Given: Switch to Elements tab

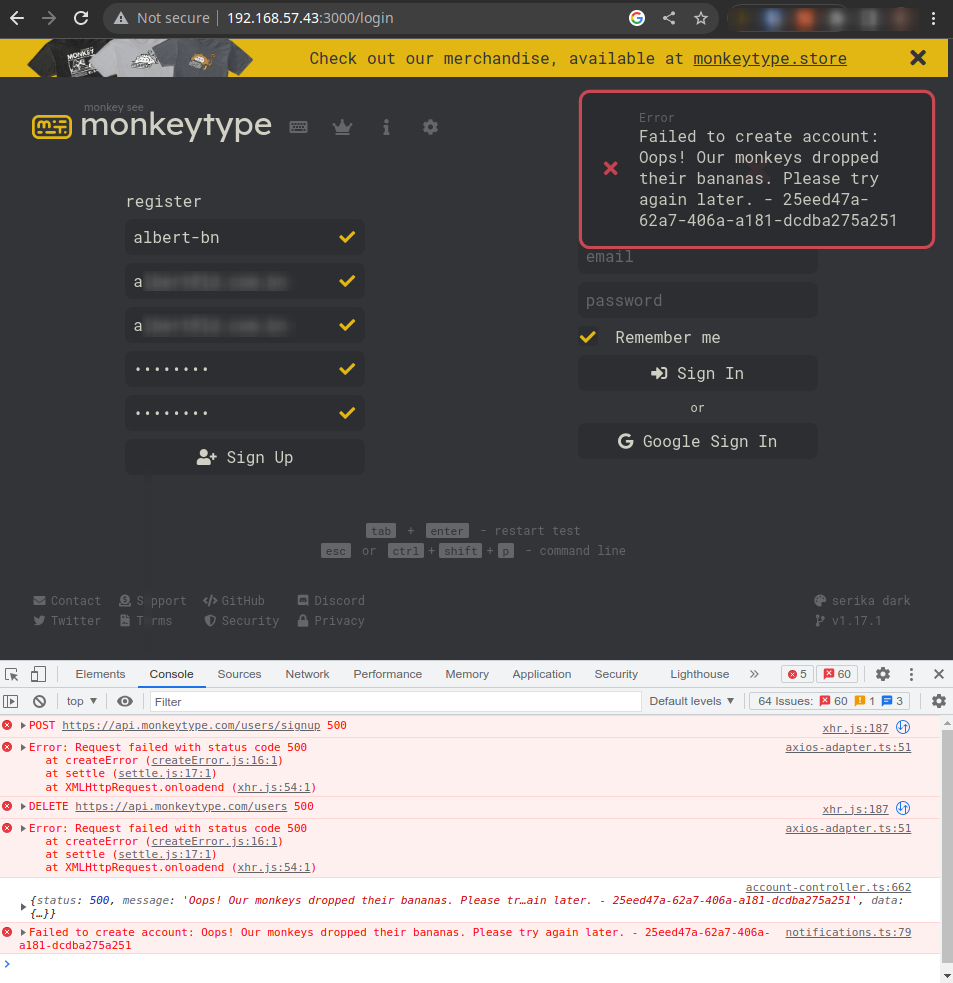Looking at the screenshot, I should click(x=100, y=674).
